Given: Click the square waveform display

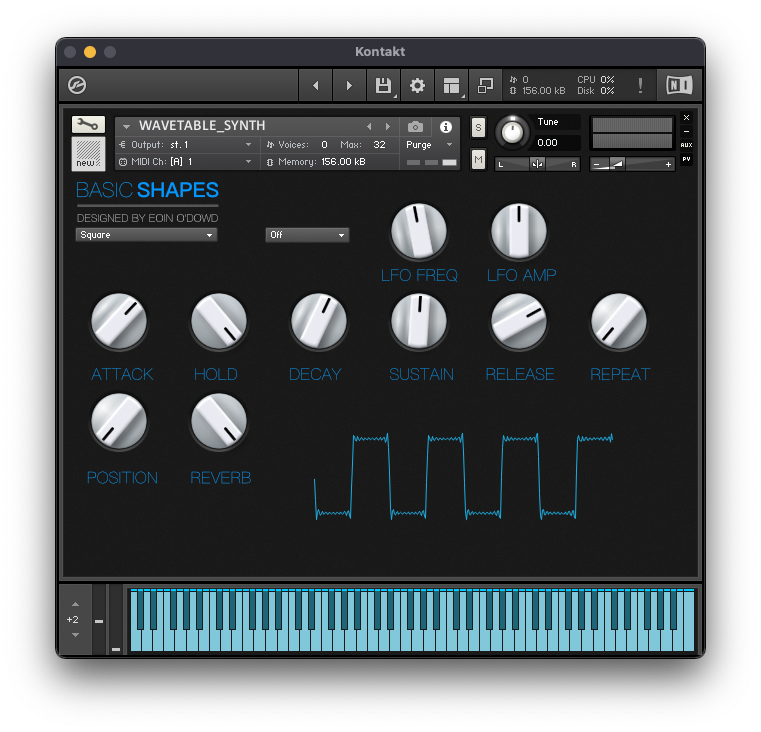Looking at the screenshot, I should (463, 477).
